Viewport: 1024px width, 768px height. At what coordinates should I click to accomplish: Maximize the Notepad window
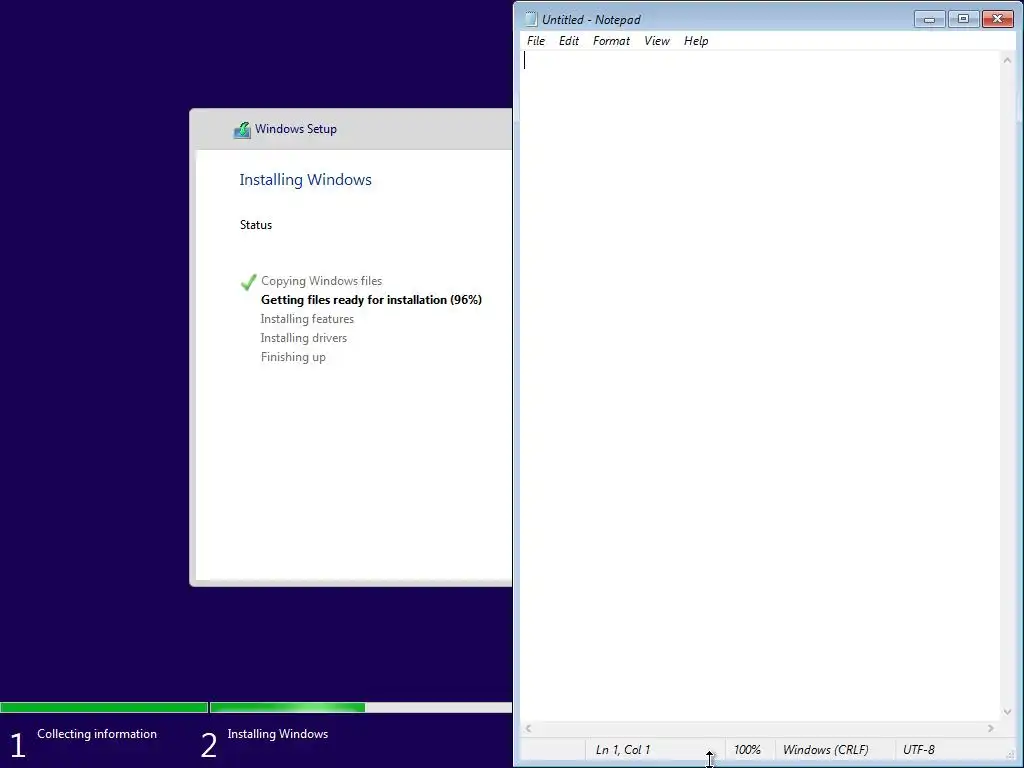pyautogui.click(x=963, y=19)
